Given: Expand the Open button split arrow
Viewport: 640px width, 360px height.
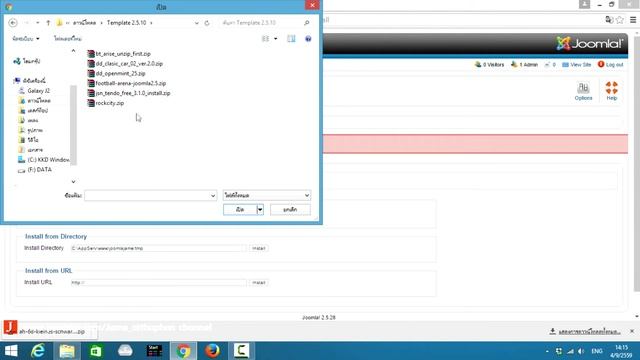Looking at the screenshot, I should click(260, 209).
